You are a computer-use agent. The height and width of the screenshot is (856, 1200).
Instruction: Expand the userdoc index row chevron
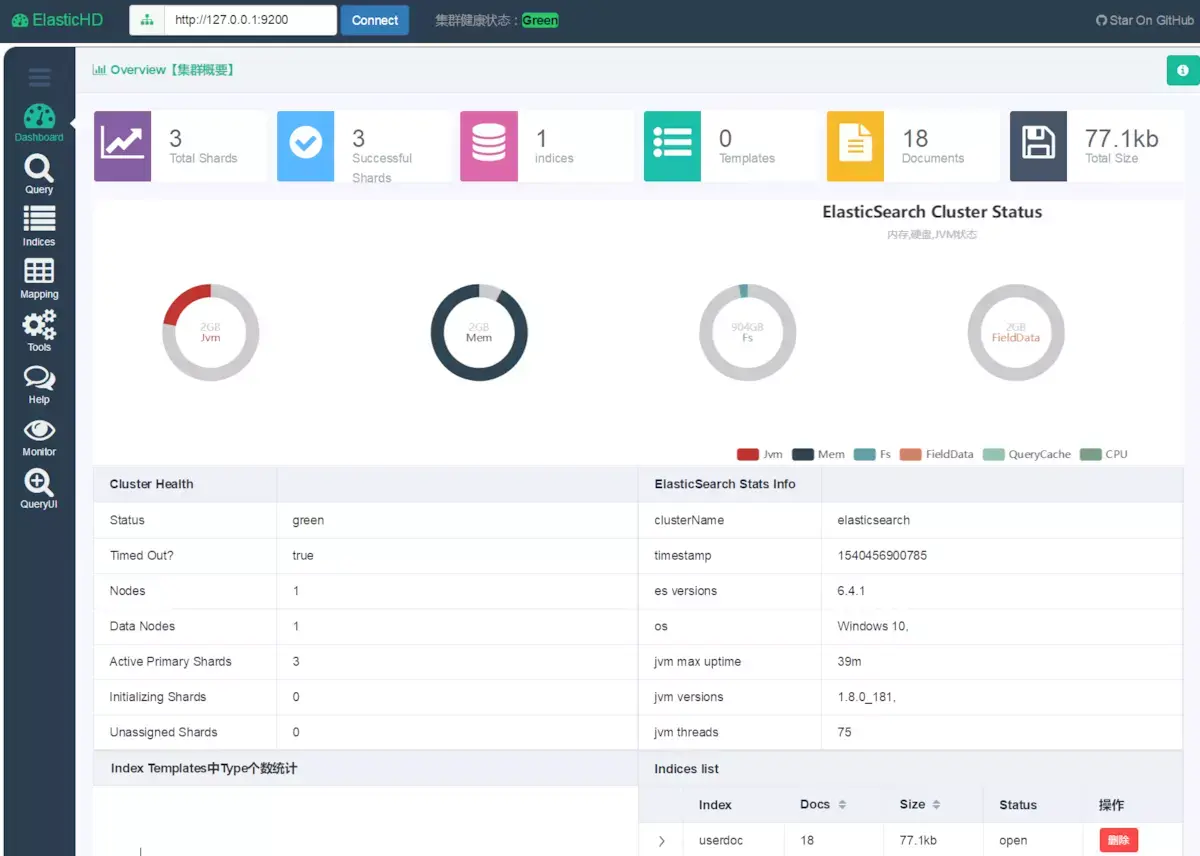661,841
